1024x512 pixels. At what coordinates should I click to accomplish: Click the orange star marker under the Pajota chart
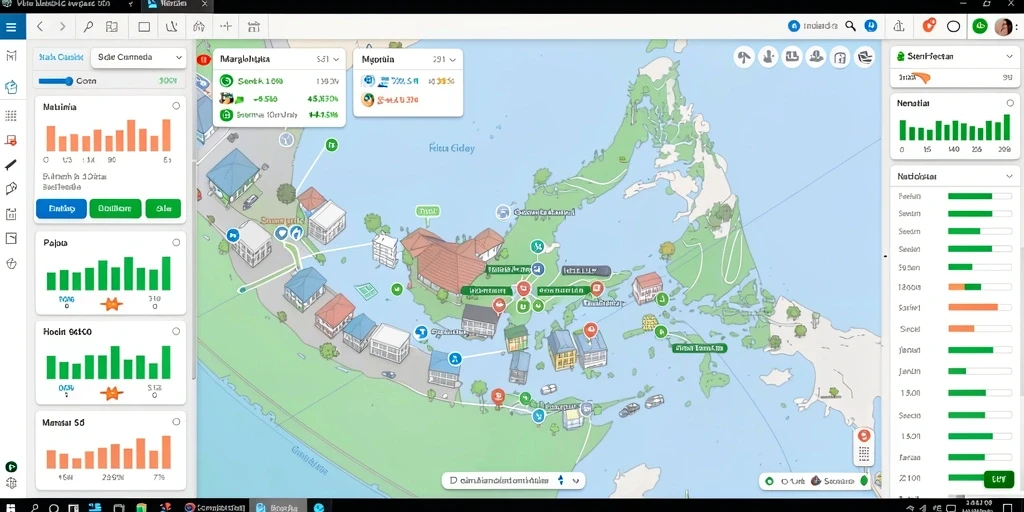(111, 302)
